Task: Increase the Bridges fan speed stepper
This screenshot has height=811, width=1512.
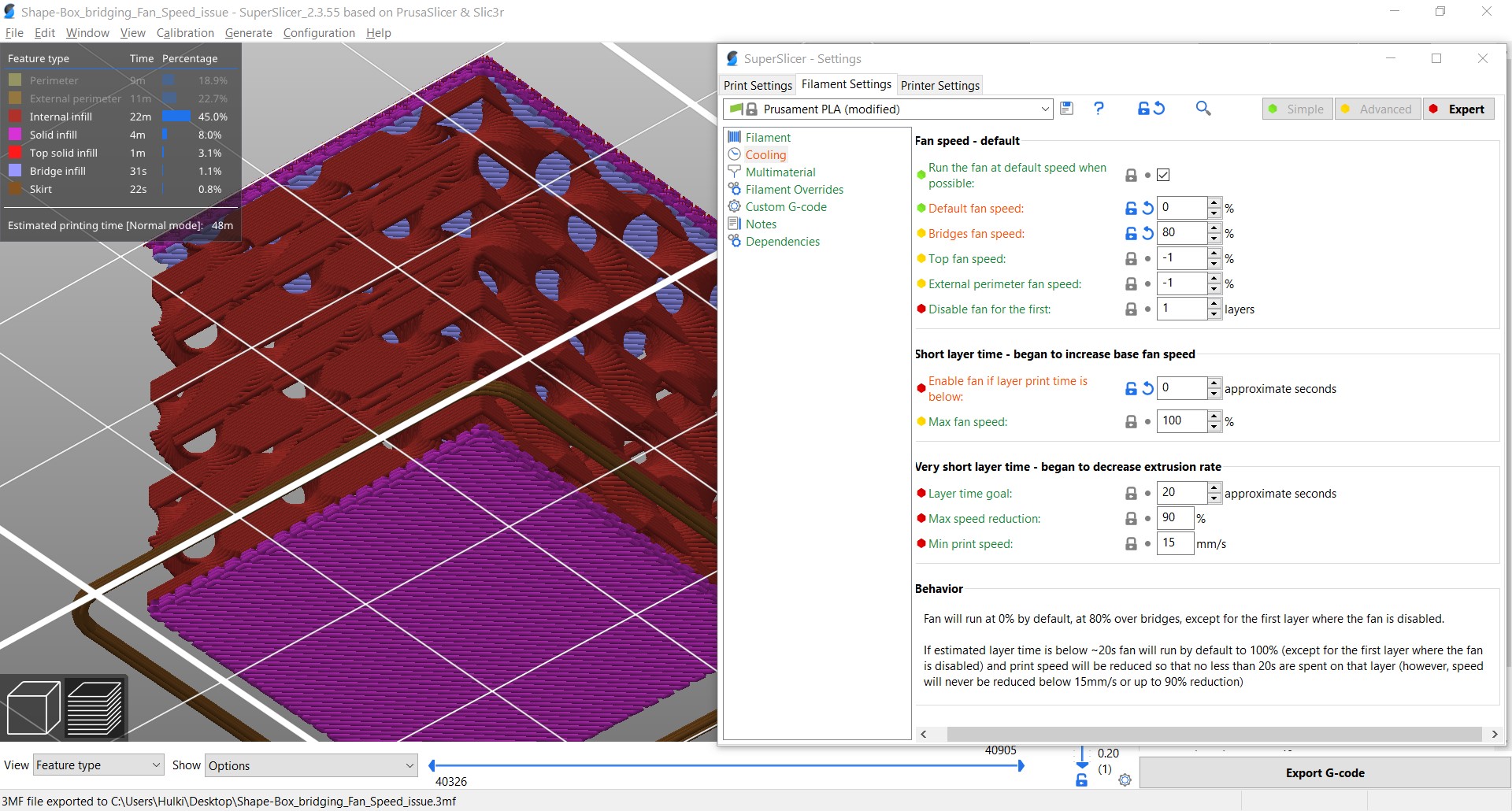Action: coord(1214,228)
